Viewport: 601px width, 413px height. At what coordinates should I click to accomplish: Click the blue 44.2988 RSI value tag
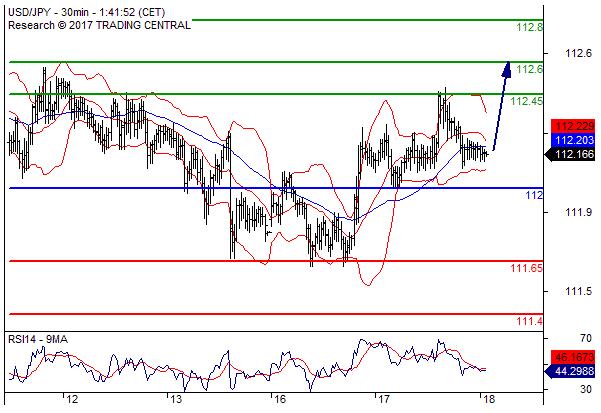(570, 371)
